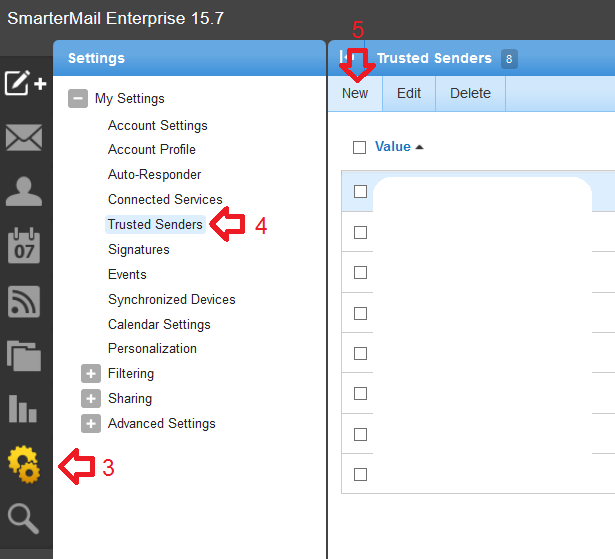Click the My Settings tree label
This screenshot has height=559, width=615.
[129, 98]
